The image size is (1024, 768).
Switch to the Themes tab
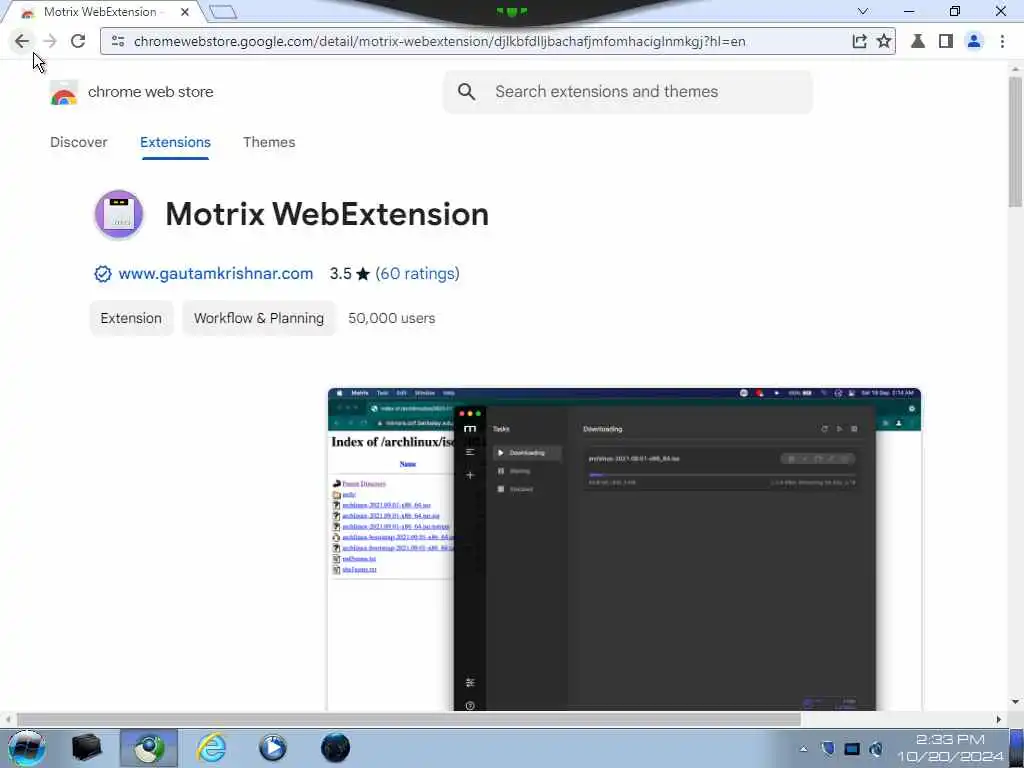(x=269, y=142)
